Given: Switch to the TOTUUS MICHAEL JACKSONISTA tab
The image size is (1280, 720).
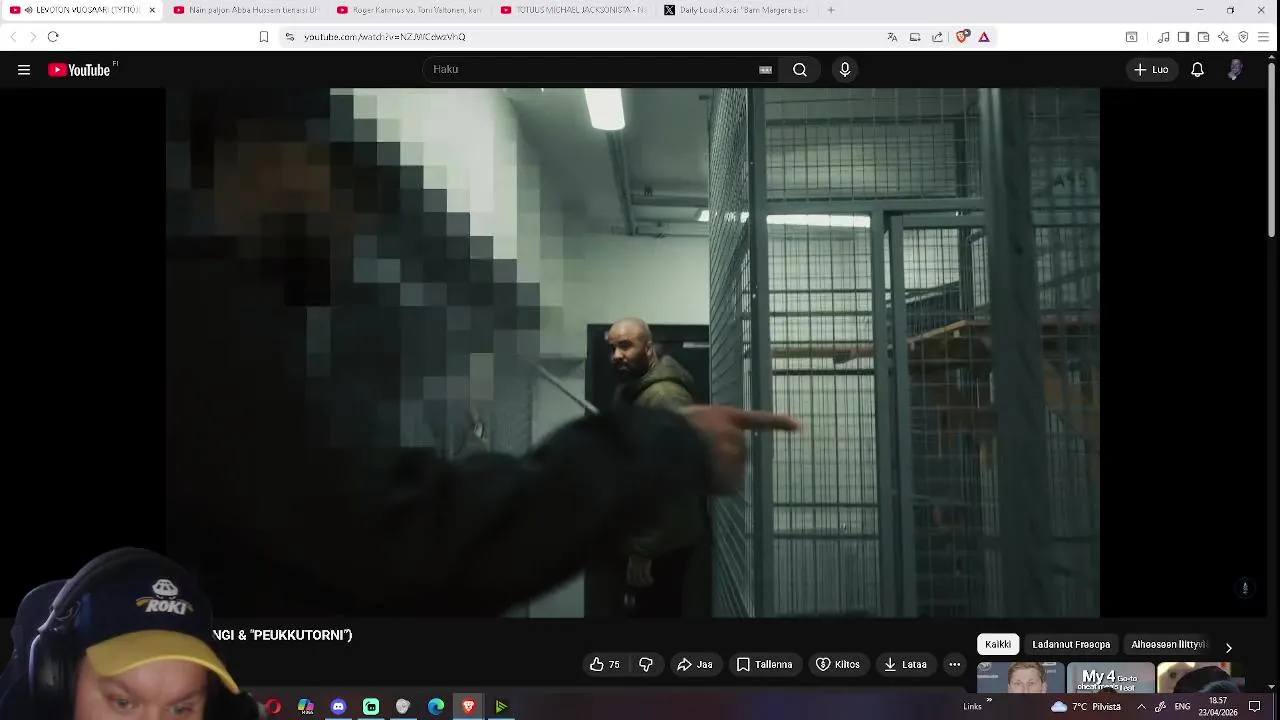Looking at the screenshot, I should [573, 10].
